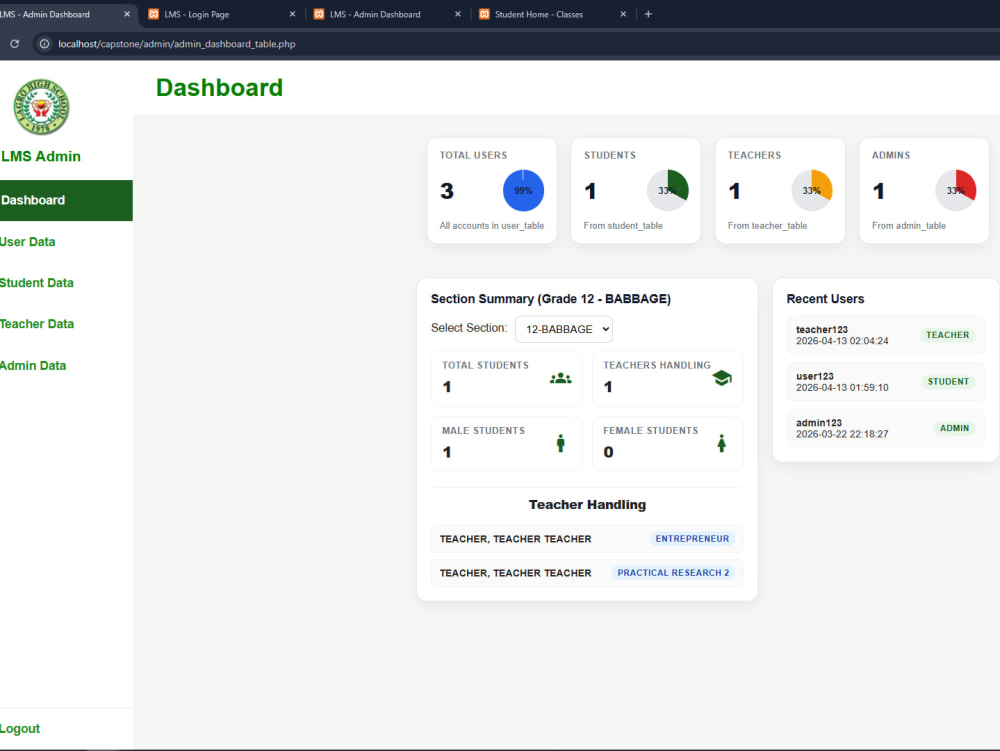Click the STUDENT role badge
Screen dimensions: 1000x751
(948, 381)
